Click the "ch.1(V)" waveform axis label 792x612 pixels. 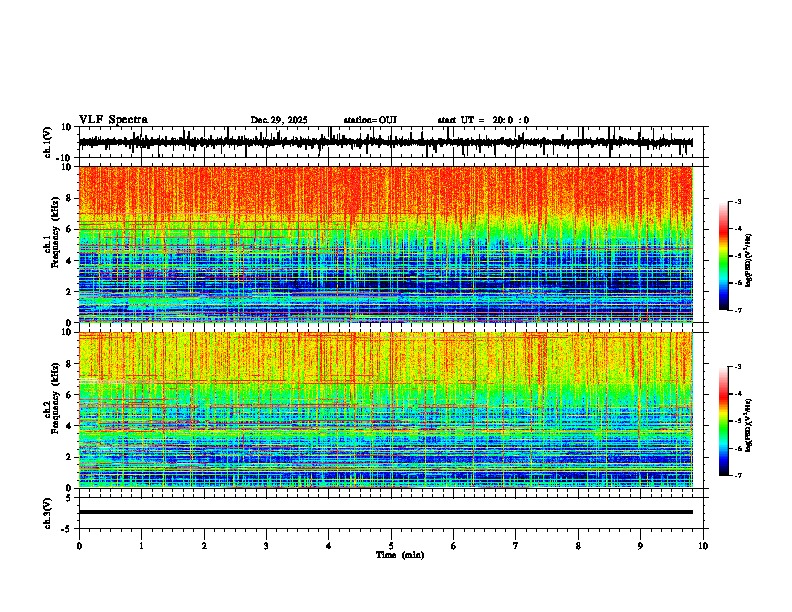click(x=48, y=142)
